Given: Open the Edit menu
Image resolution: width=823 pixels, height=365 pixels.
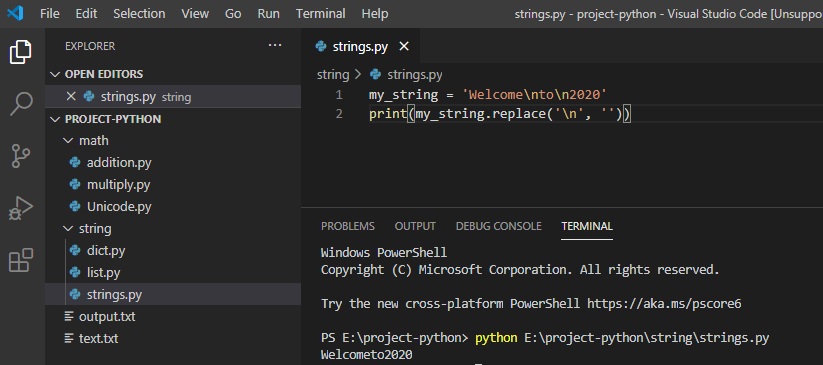Looking at the screenshot, I should point(86,14).
